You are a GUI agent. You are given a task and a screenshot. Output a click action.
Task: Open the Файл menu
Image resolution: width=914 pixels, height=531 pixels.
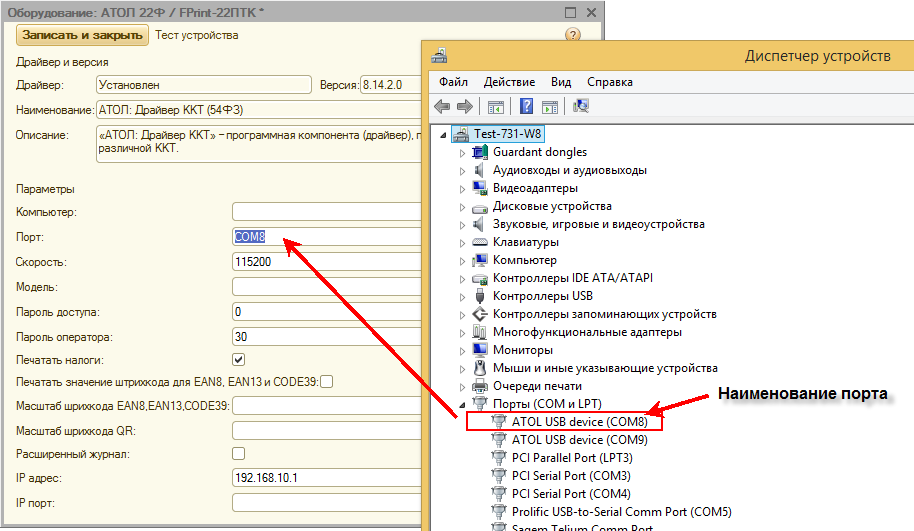(x=453, y=81)
